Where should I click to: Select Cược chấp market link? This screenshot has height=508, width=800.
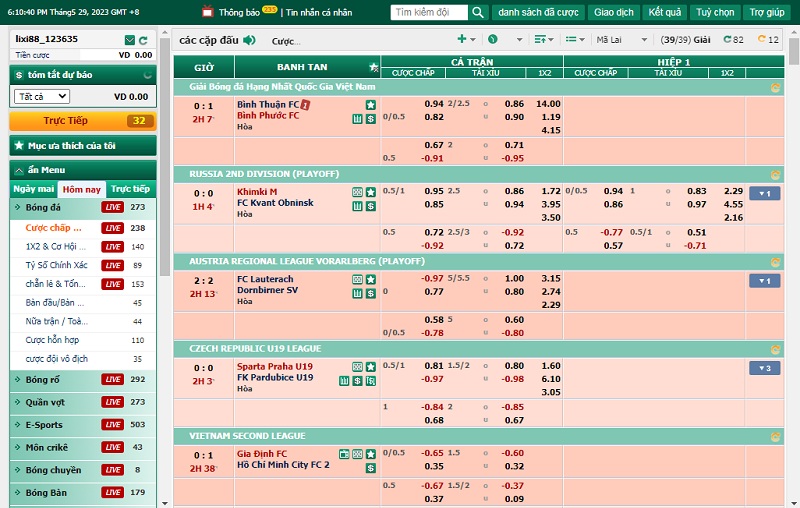53,228
